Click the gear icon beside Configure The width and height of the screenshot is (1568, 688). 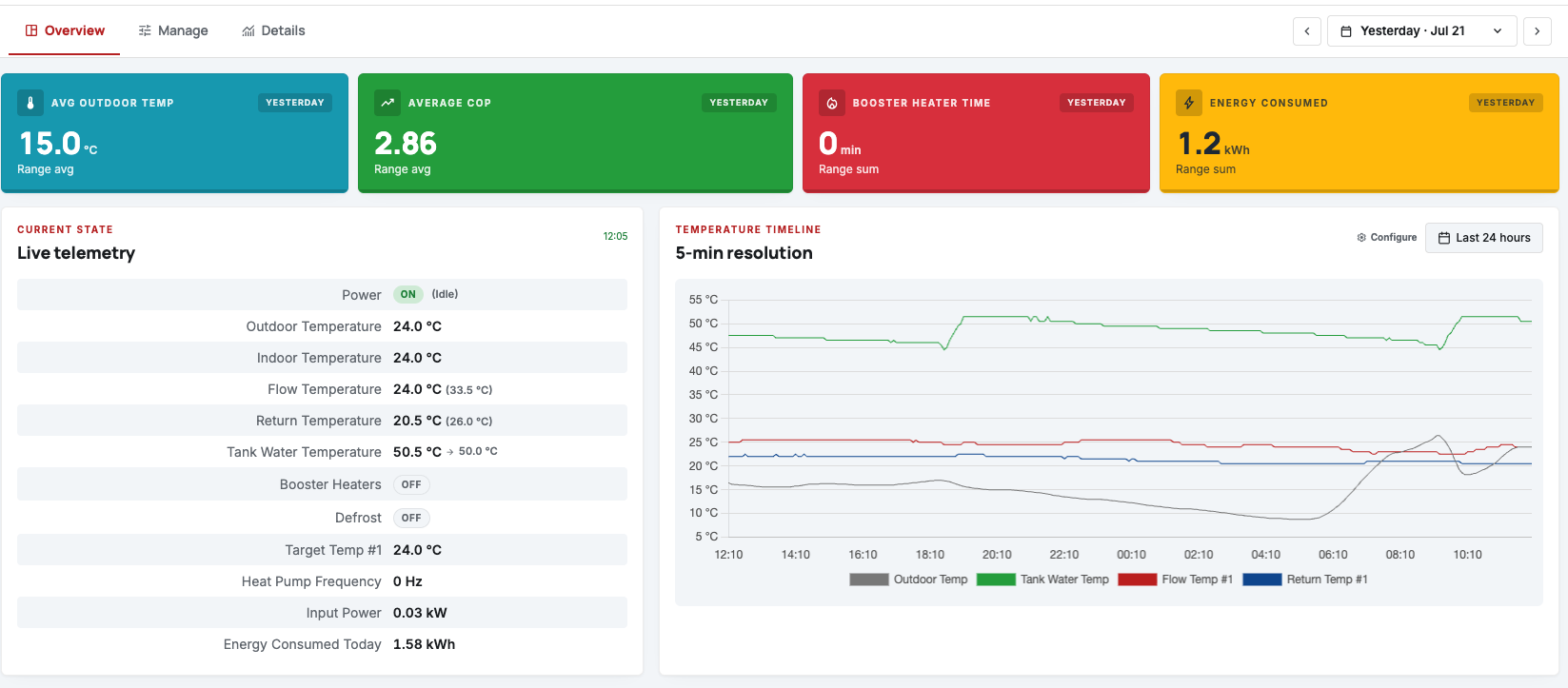[x=1361, y=238]
